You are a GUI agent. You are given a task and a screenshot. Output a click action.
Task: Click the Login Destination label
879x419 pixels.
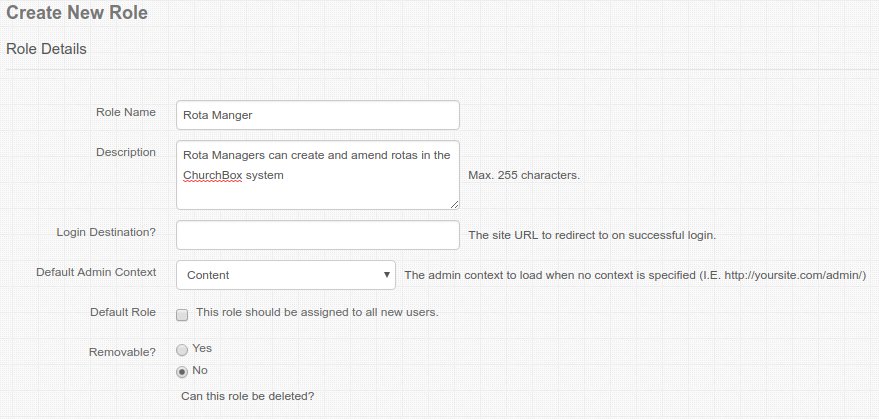106,232
